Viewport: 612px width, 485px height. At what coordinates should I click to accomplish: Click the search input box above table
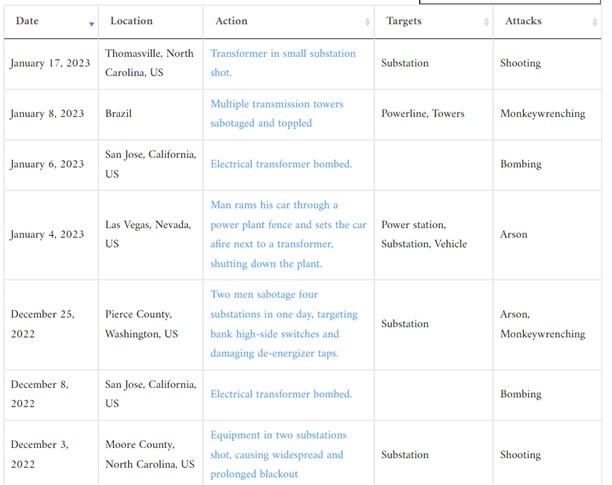pos(509,2)
